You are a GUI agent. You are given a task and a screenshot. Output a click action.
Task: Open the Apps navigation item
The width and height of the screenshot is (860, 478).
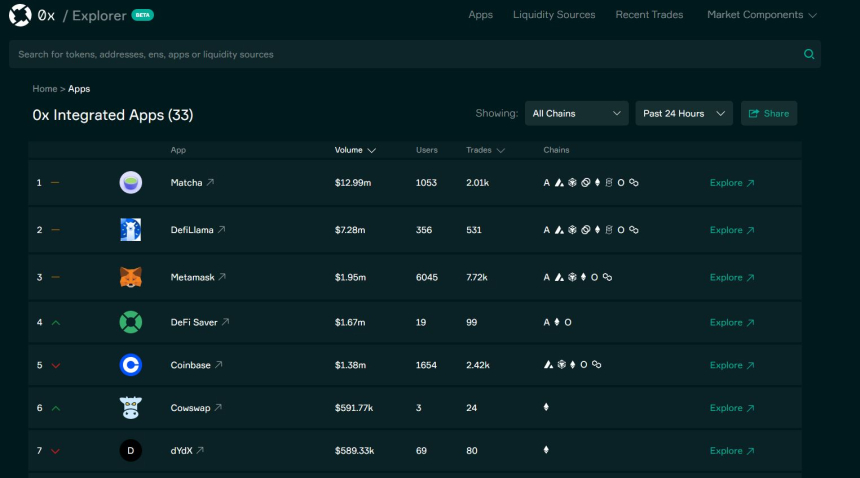click(480, 15)
